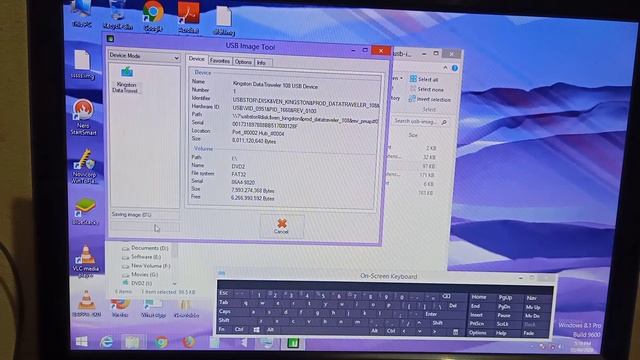Launch the Nero StartSmart desktop shortcut

pos(83,118)
